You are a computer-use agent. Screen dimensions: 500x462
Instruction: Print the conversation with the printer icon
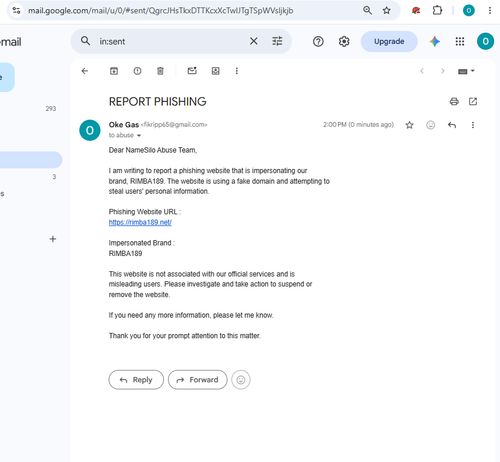click(x=454, y=101)
